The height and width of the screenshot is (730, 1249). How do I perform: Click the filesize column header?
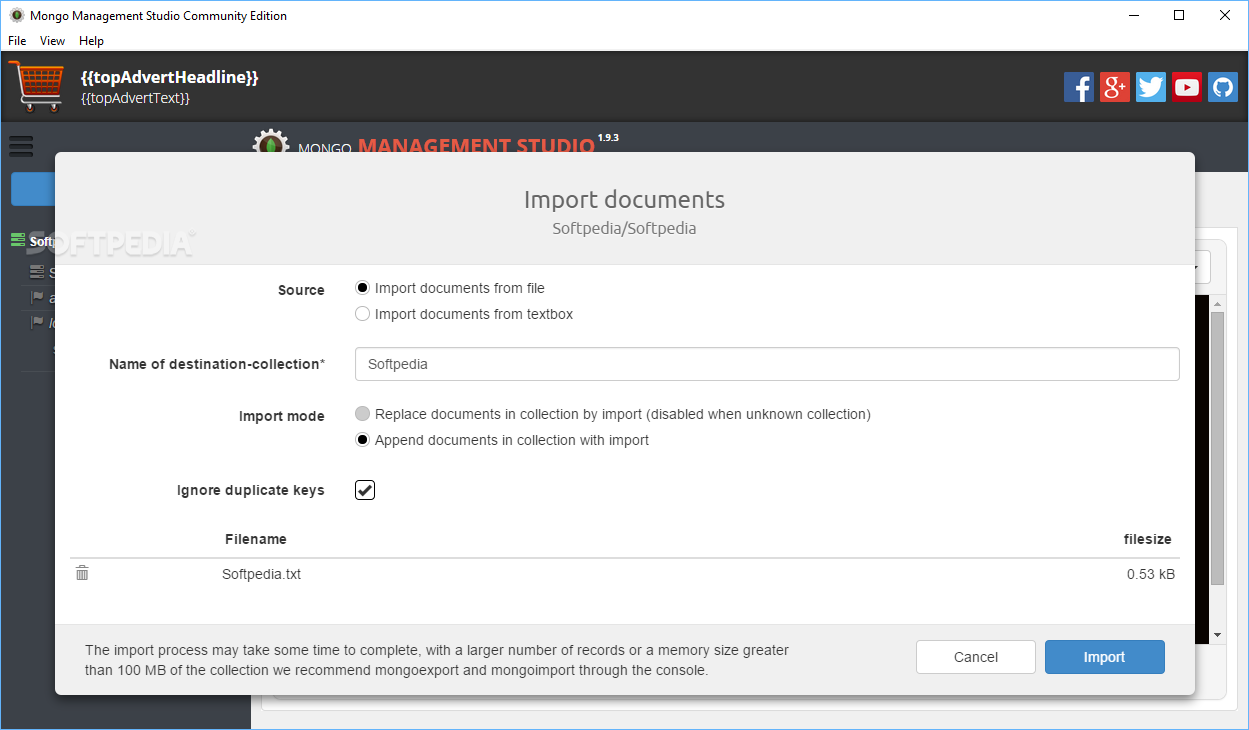coord(1147,539)
